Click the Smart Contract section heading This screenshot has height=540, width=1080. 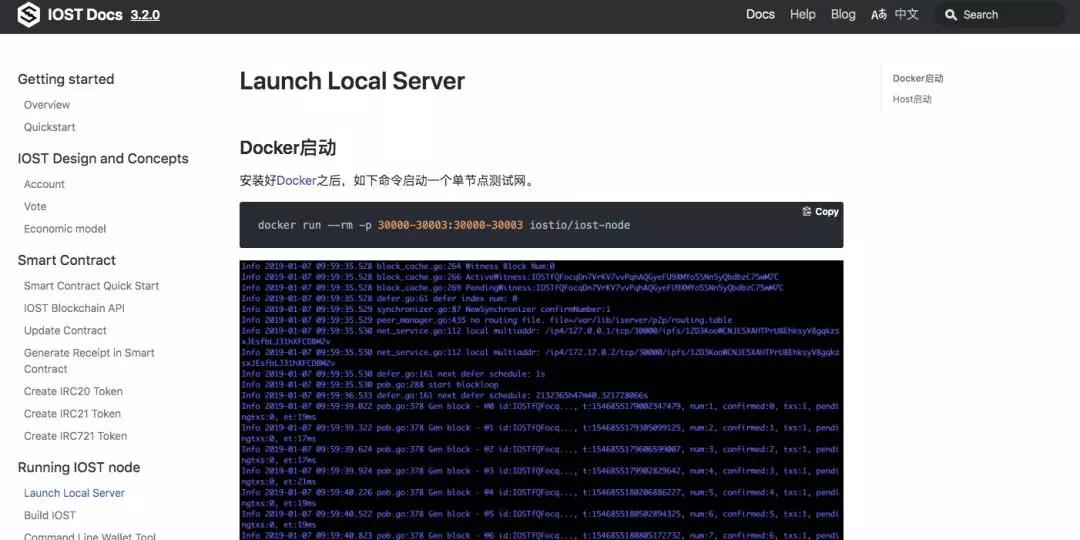click(67, 260)
